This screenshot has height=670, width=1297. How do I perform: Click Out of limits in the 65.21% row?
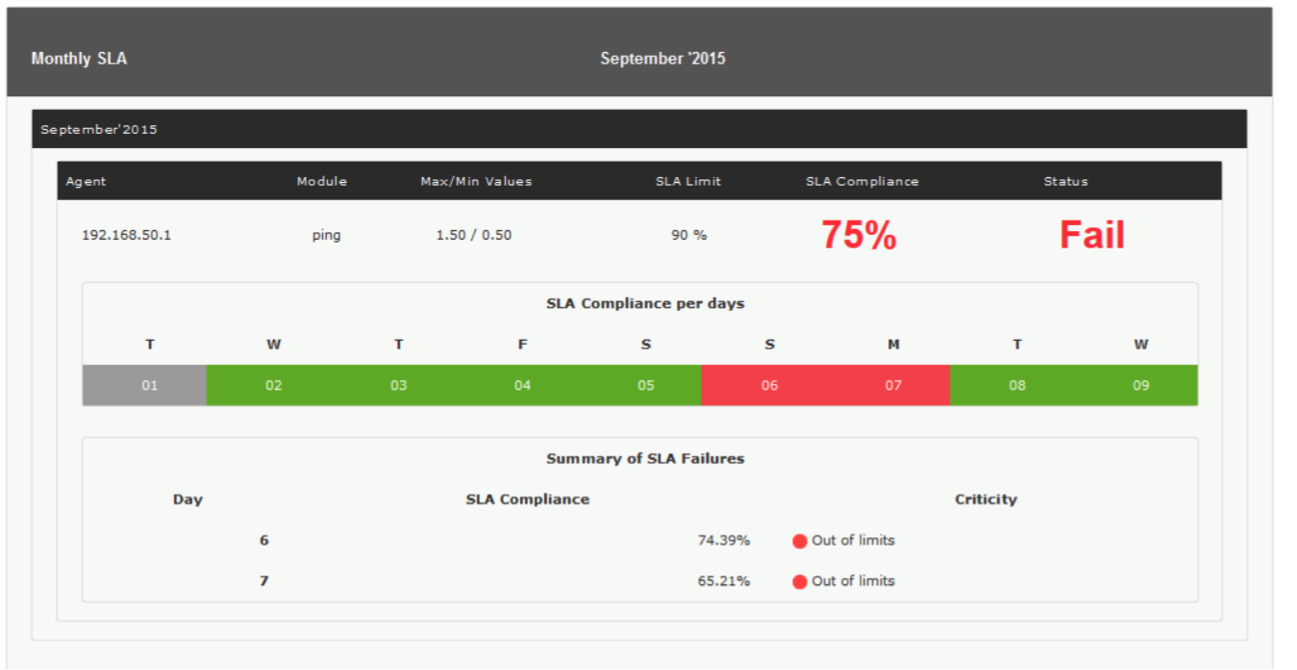pos(853,582)
